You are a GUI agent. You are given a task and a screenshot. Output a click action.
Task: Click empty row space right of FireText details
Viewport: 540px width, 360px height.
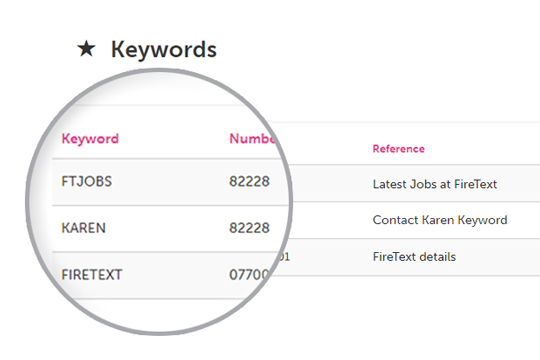coord(498,257)
